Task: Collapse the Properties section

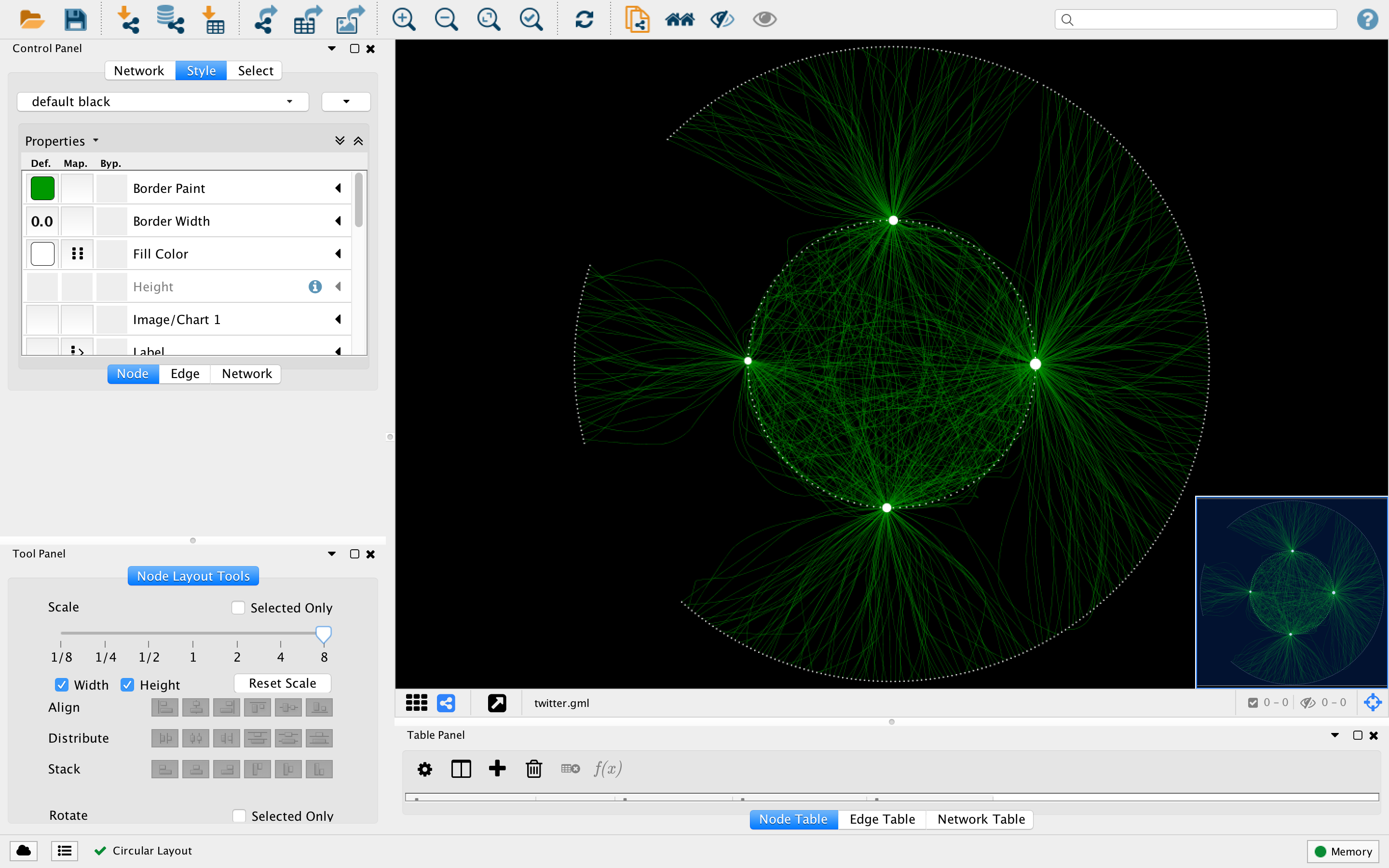Action: point(358,140)
